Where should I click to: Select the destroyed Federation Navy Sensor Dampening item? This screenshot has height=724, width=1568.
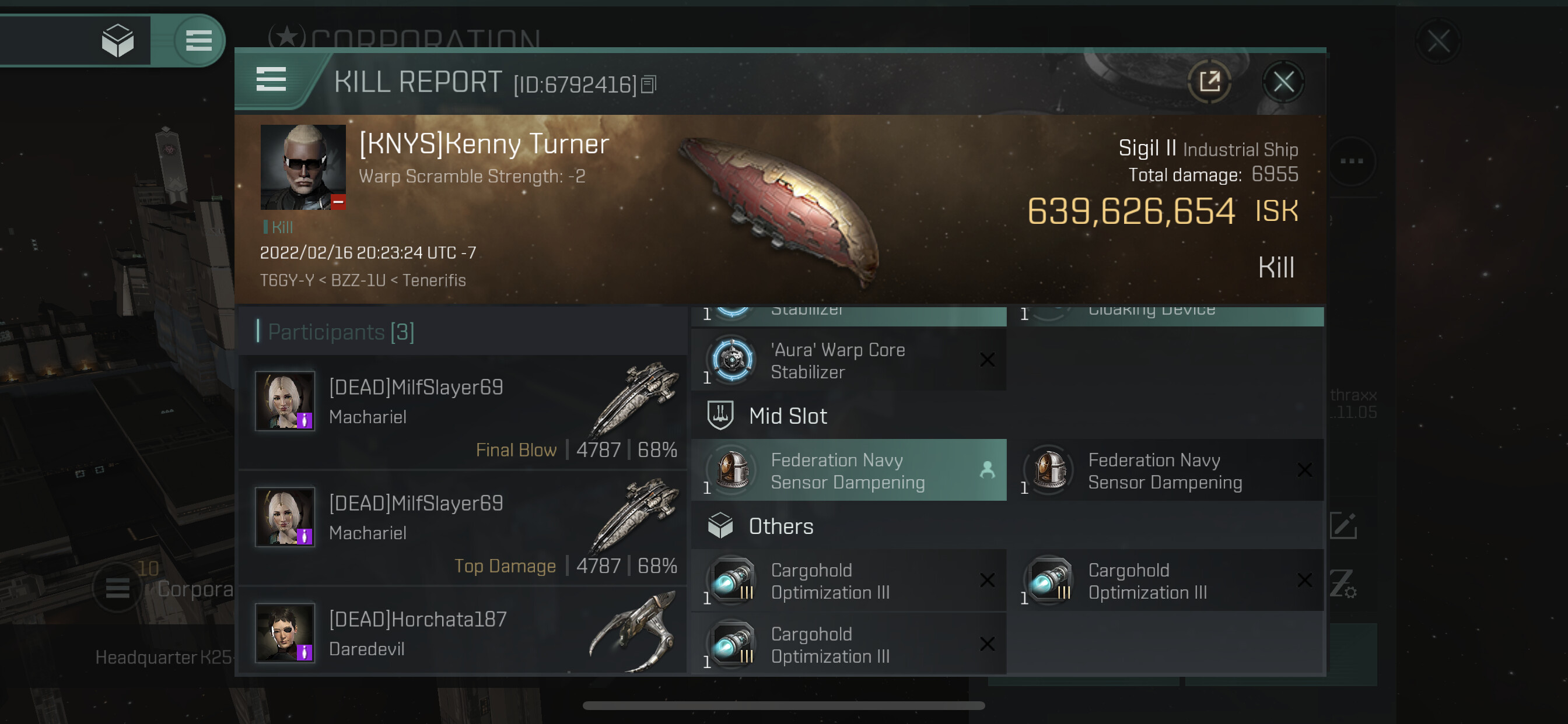pyautogui.click(x=1165, y=470)
